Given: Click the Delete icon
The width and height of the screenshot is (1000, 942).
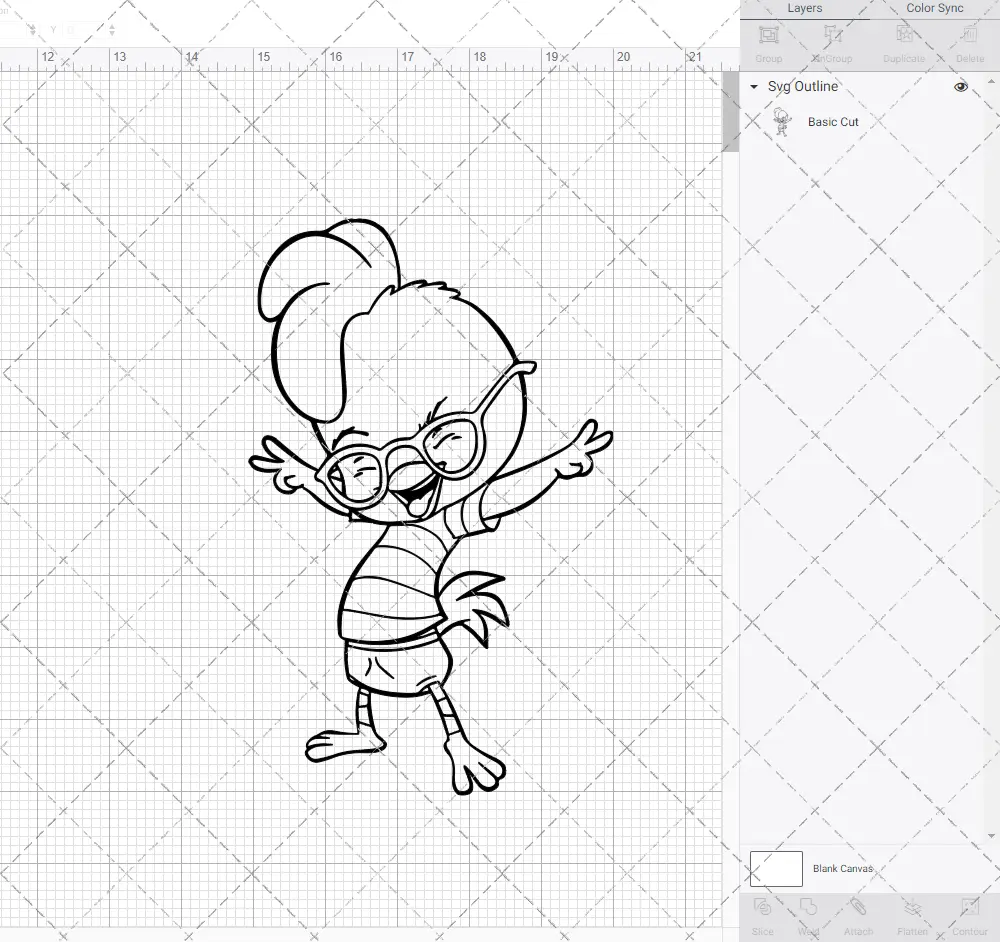Looking at the screenshot, I should pos(969,35).
